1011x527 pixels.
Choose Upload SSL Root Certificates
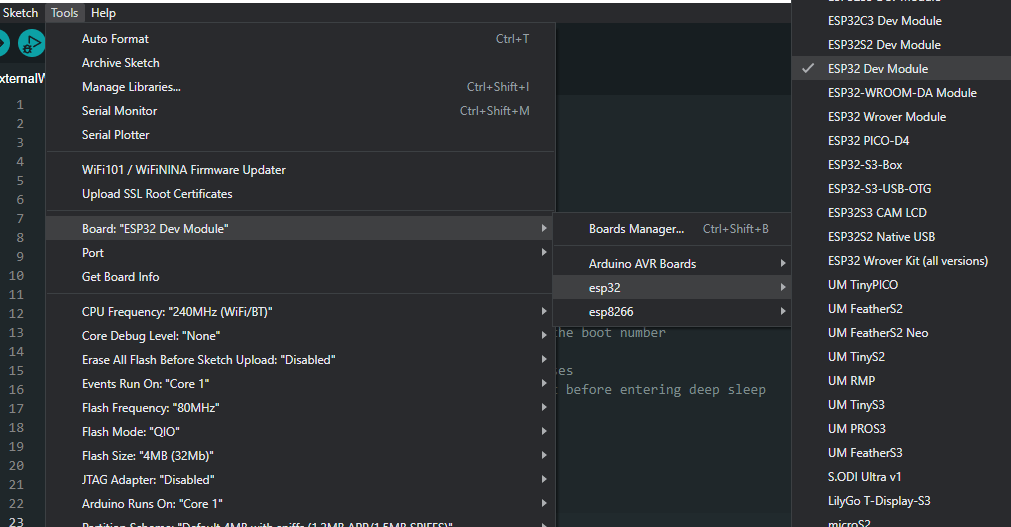click(x=300, y=194)
